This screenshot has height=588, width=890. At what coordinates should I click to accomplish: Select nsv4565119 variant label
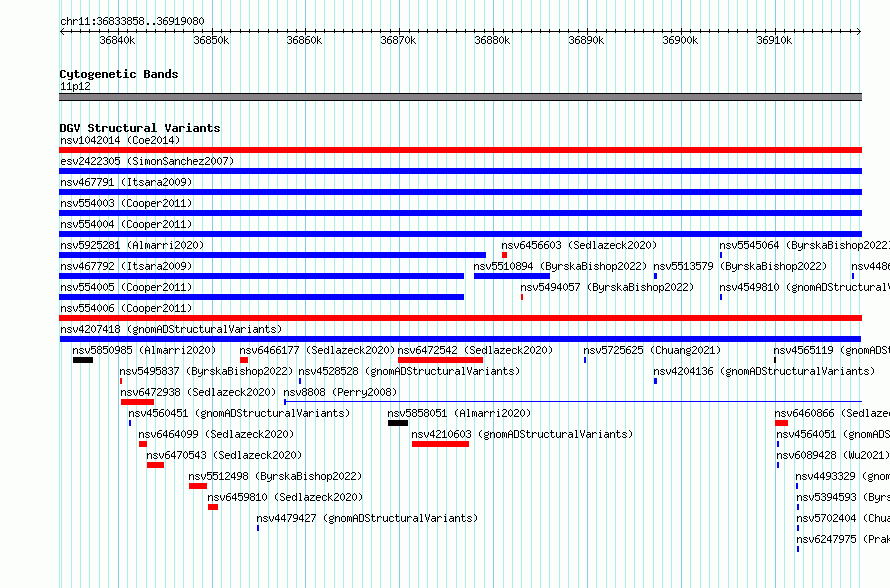[832, 350]
